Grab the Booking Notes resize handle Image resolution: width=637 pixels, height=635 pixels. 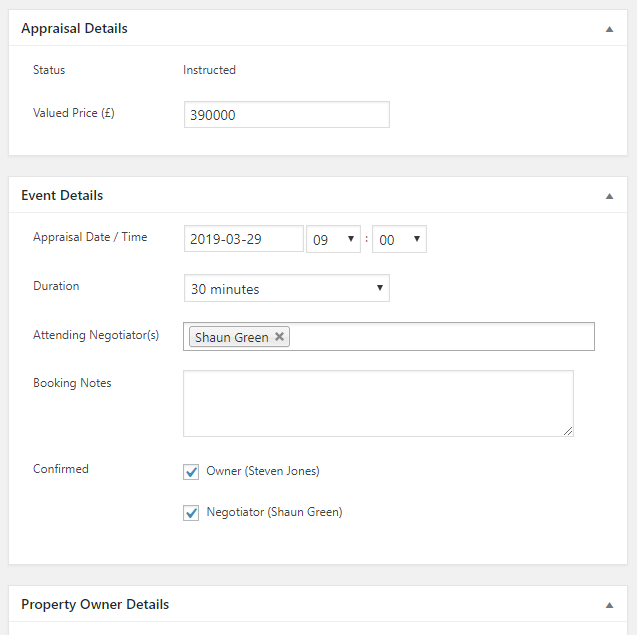tap(568, 431)
